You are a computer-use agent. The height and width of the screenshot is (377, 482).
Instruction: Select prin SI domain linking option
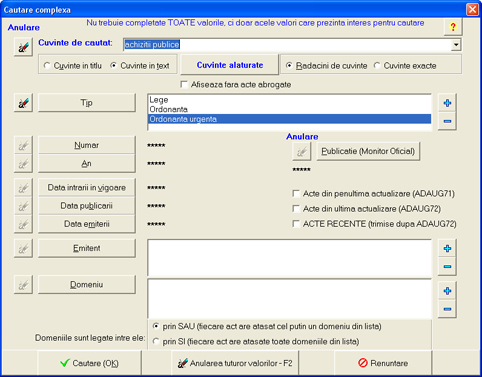[156, 341]
